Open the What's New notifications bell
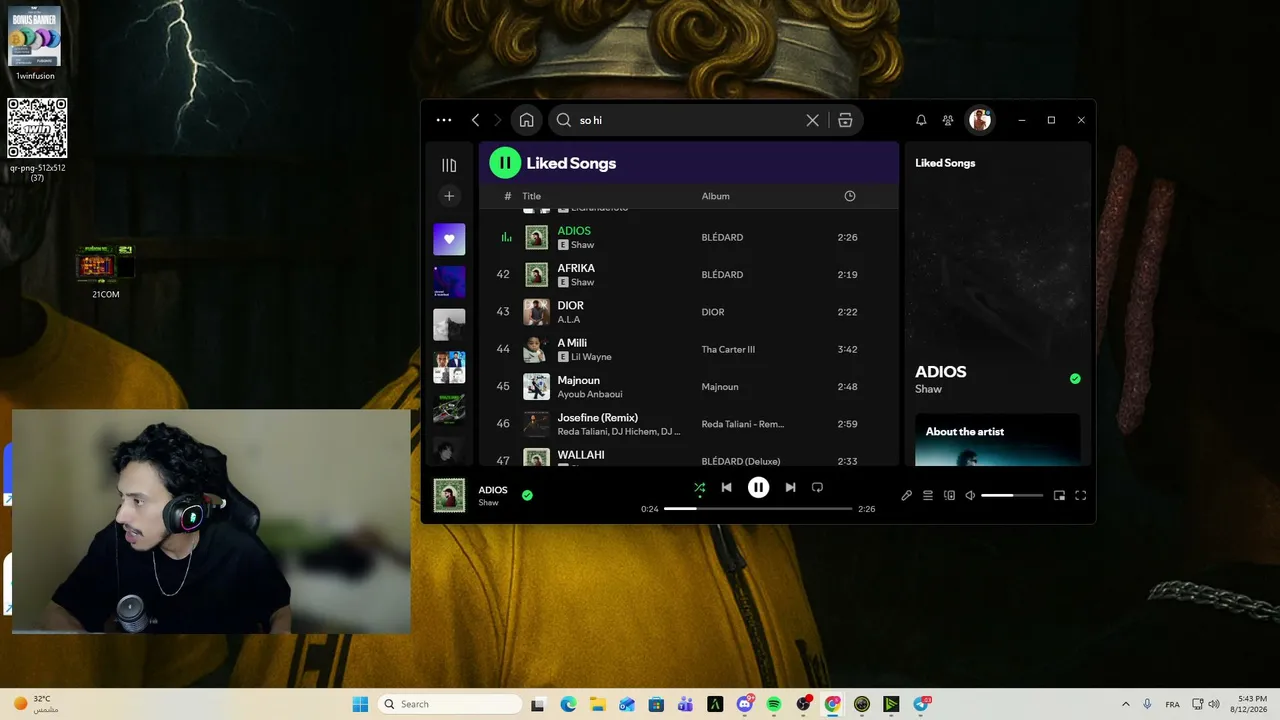The image size is (1280, 720). (x=921, y=120)
